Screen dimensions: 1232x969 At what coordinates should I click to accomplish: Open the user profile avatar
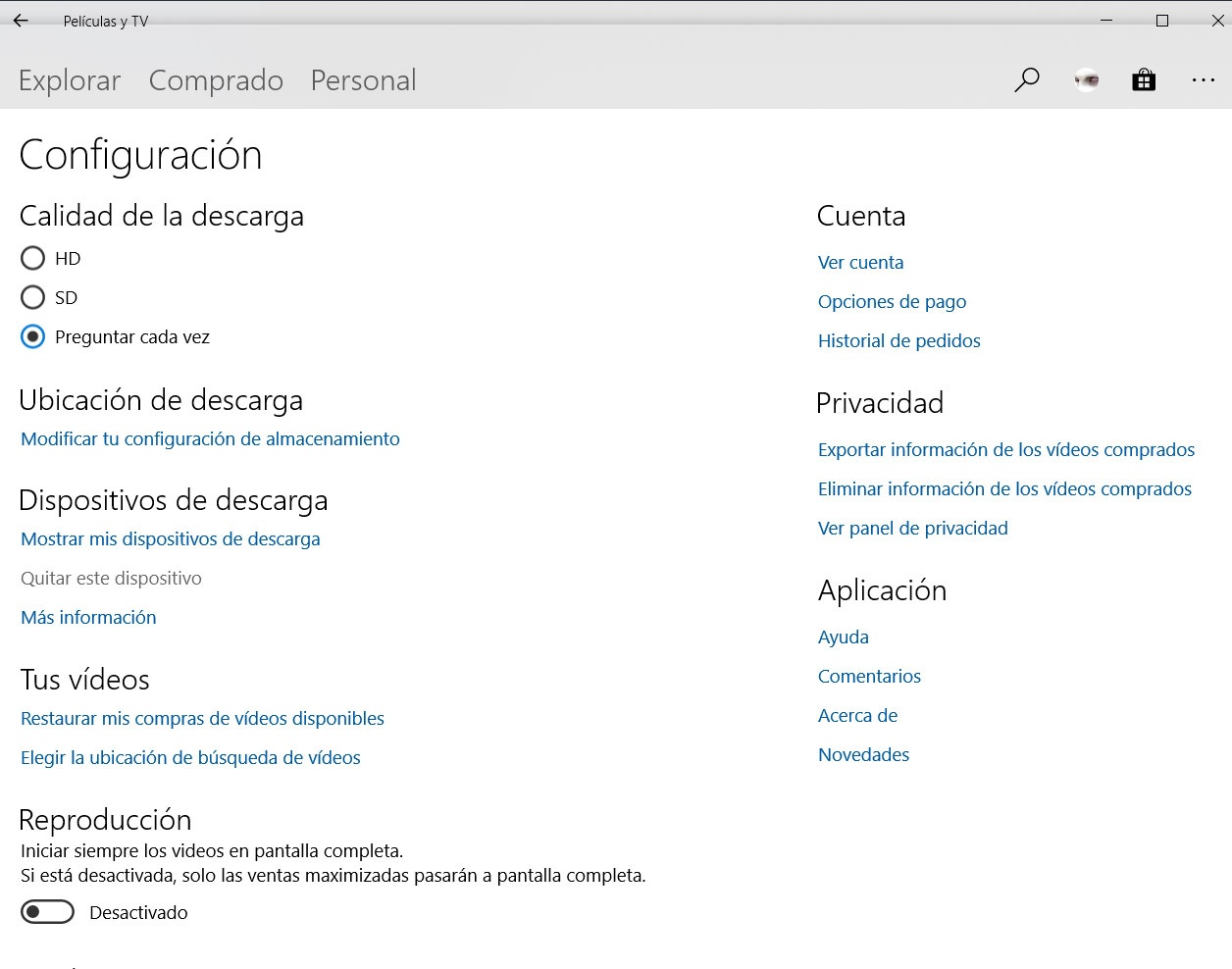[x=1086, y=80]
